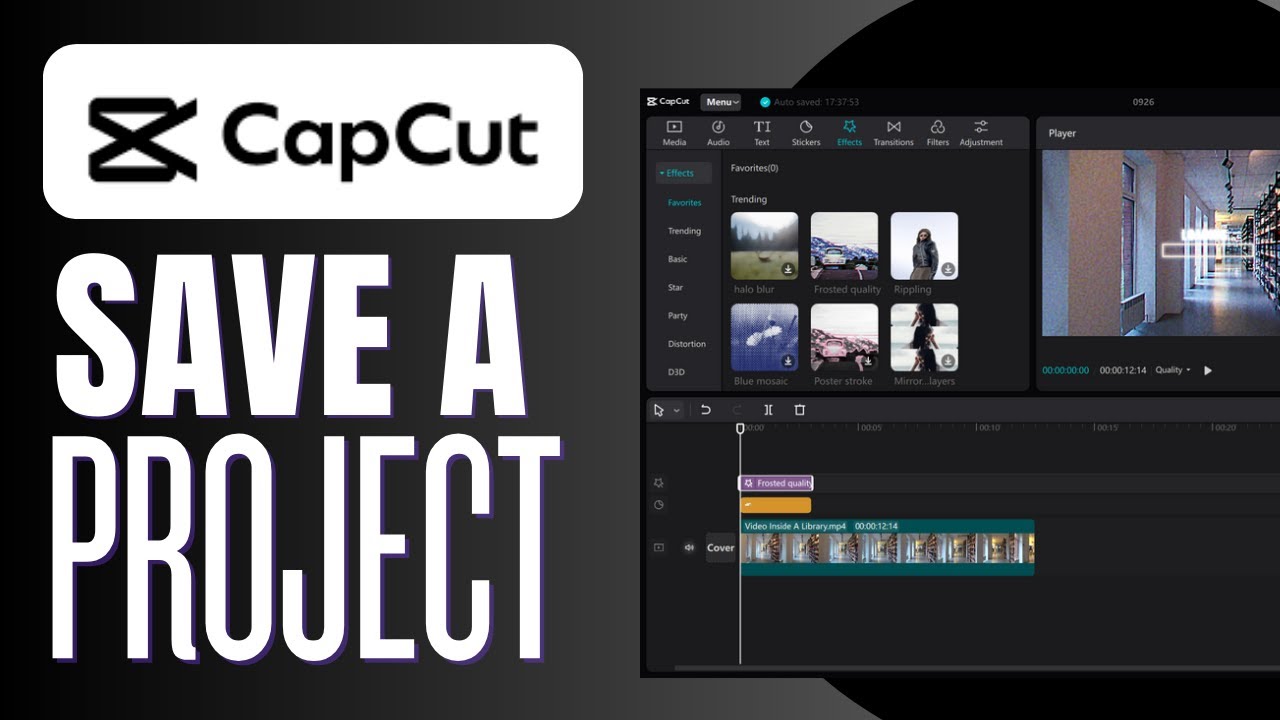
Task: Pick the Rippling effect thumbnail
Action: [925, 245]
